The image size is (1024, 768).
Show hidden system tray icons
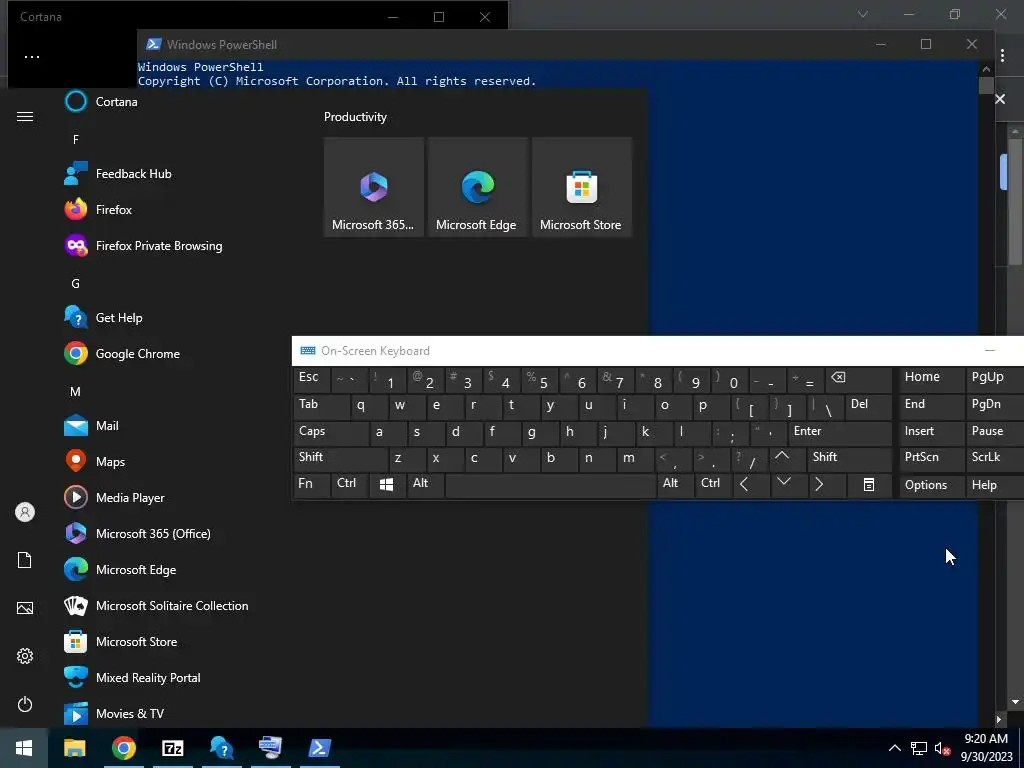[895, 748]
